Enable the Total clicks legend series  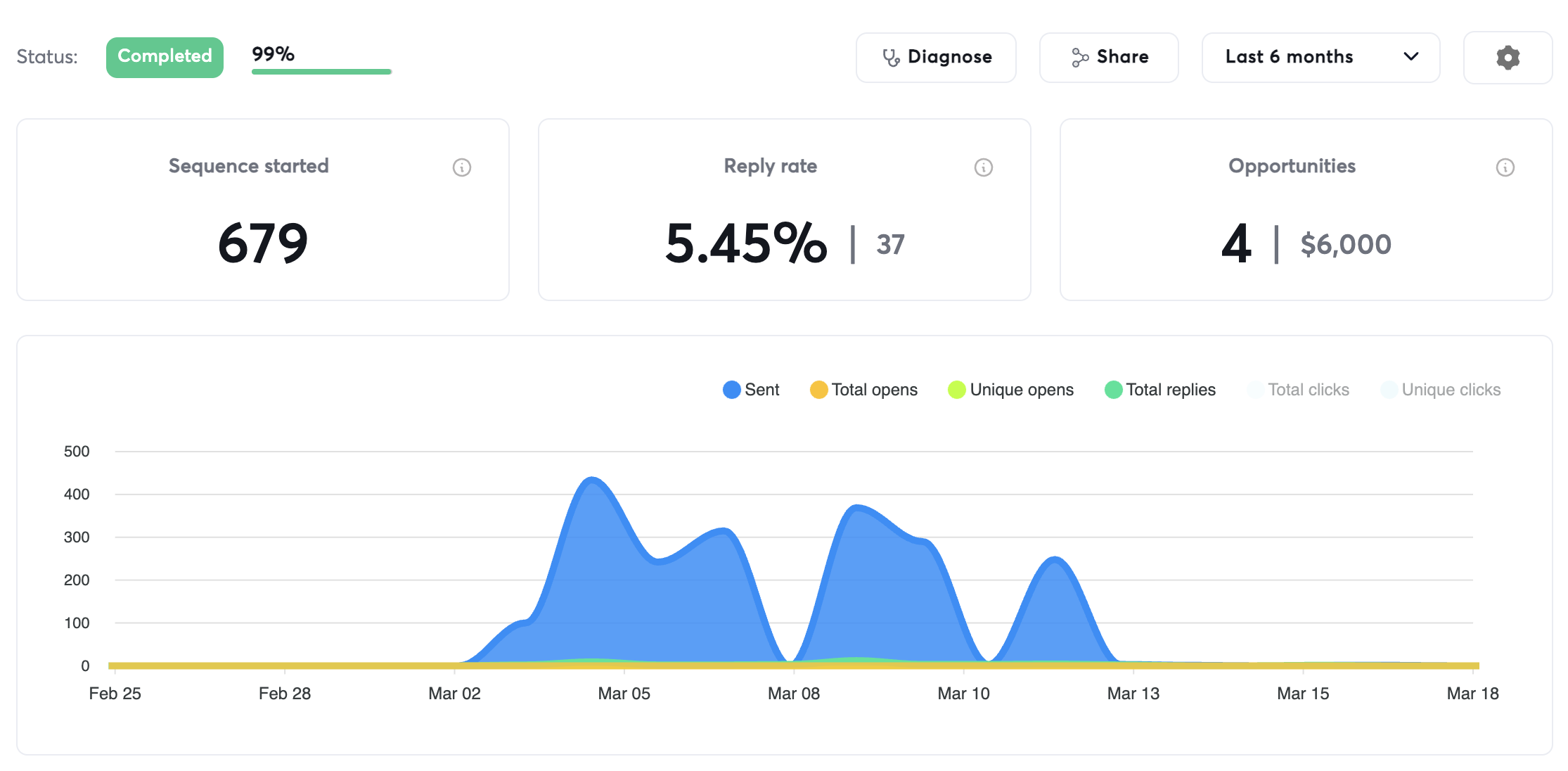(1298, 390)
